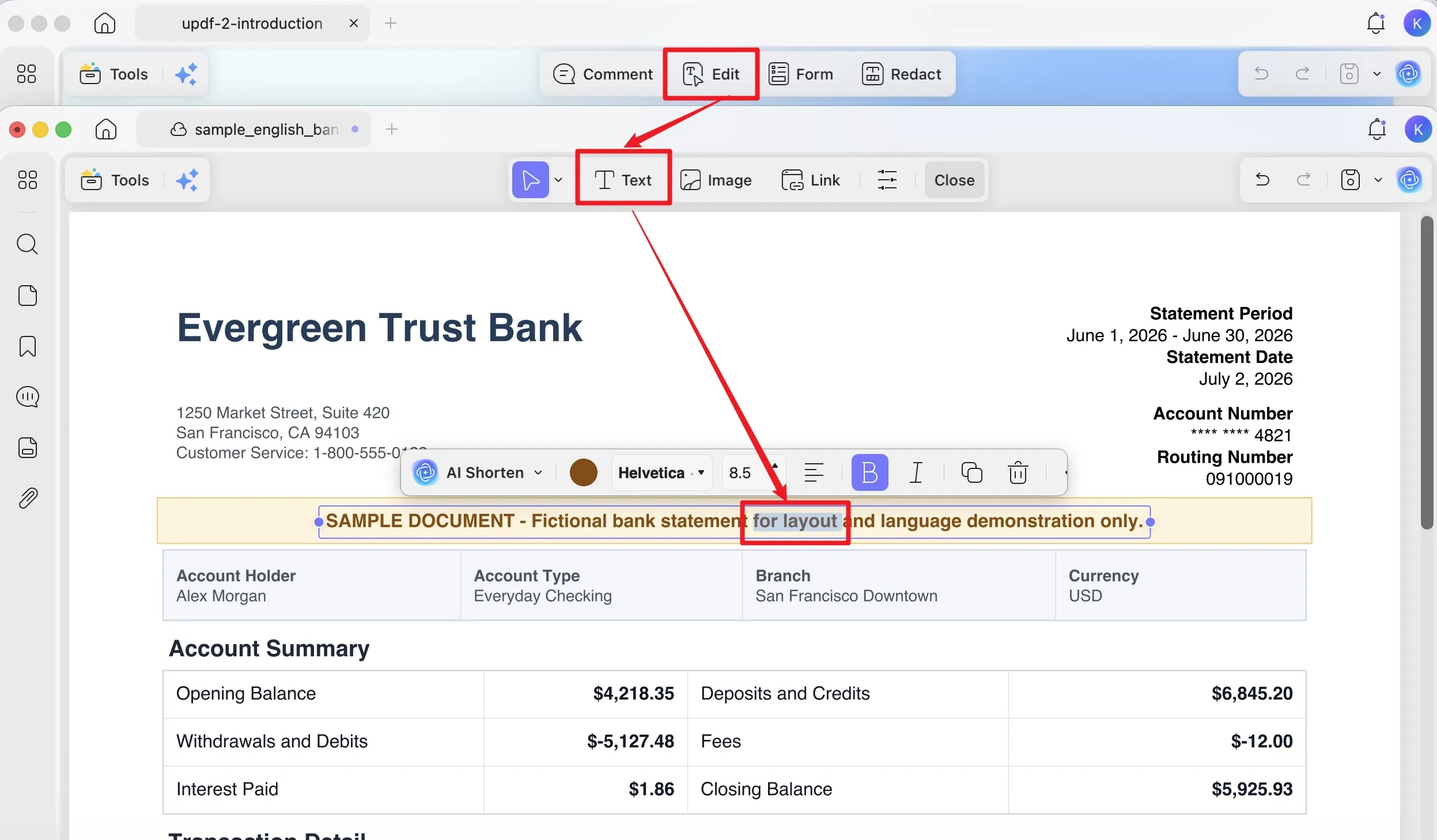Click the Close edit mode button
The height and width of the screenshot is (840, 1437).
click(954, 180)
